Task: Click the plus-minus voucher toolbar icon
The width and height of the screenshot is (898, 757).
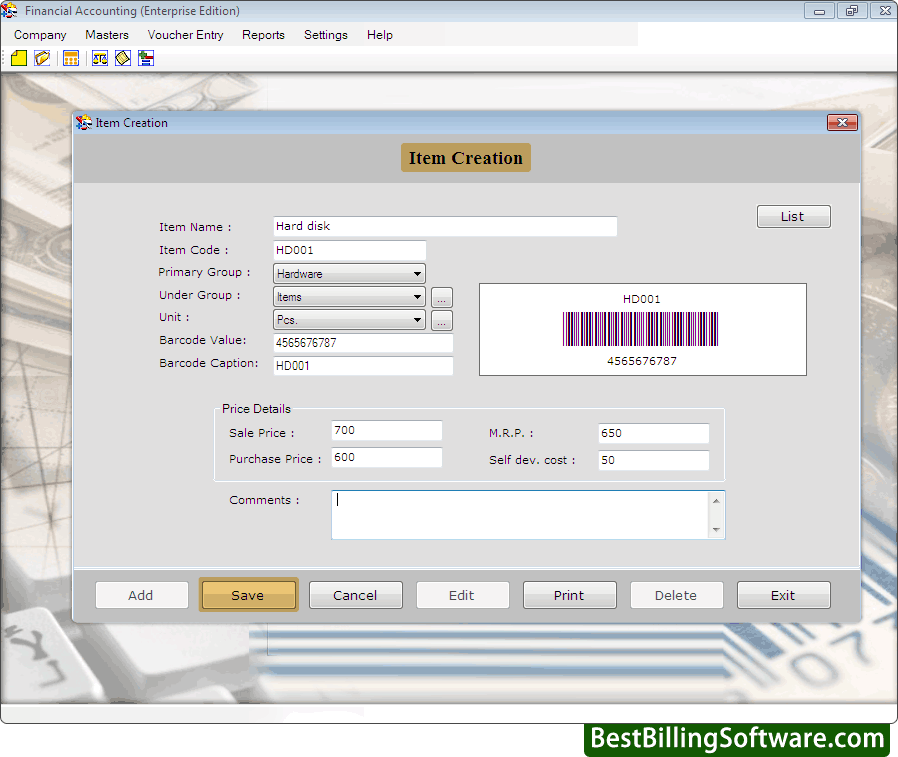Action: (x=147, y=58)
